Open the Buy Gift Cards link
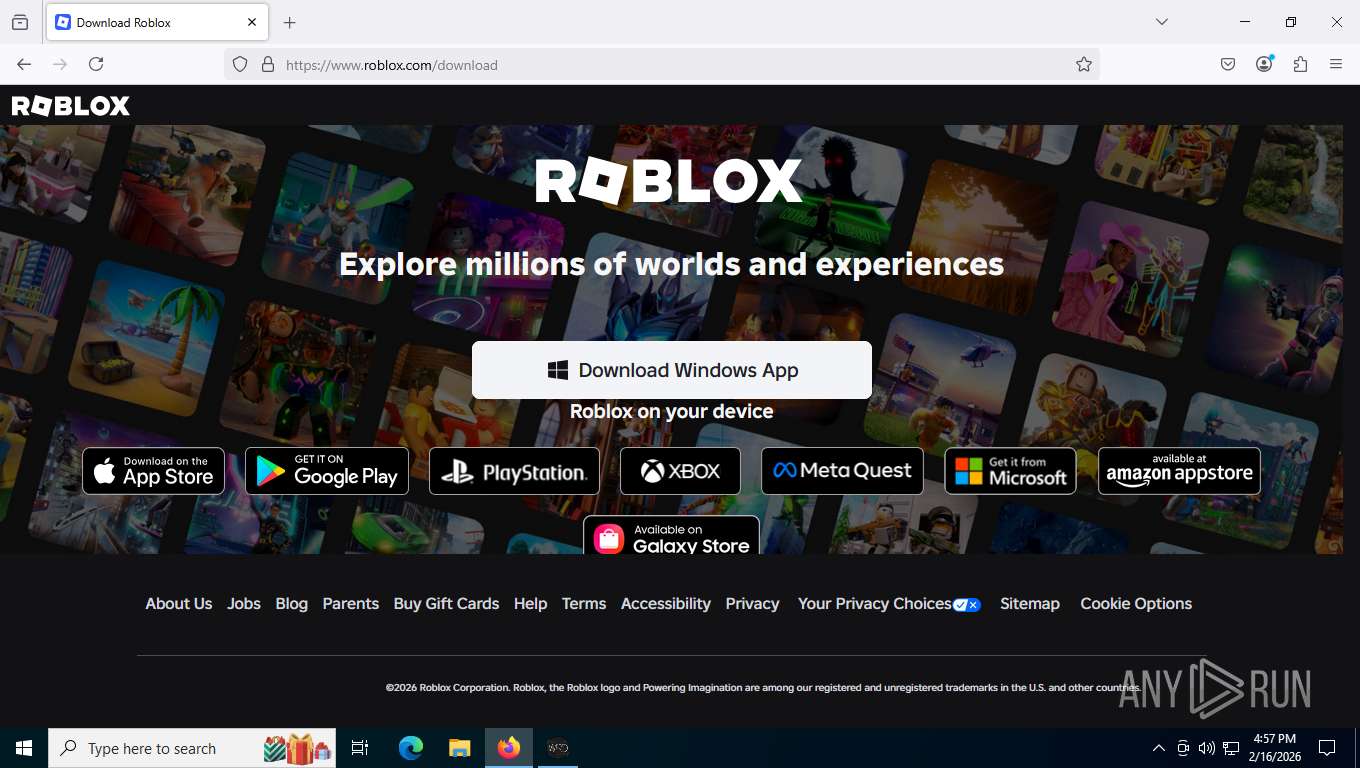This screenshot has width=1360, height=768. tap(446, 604)
